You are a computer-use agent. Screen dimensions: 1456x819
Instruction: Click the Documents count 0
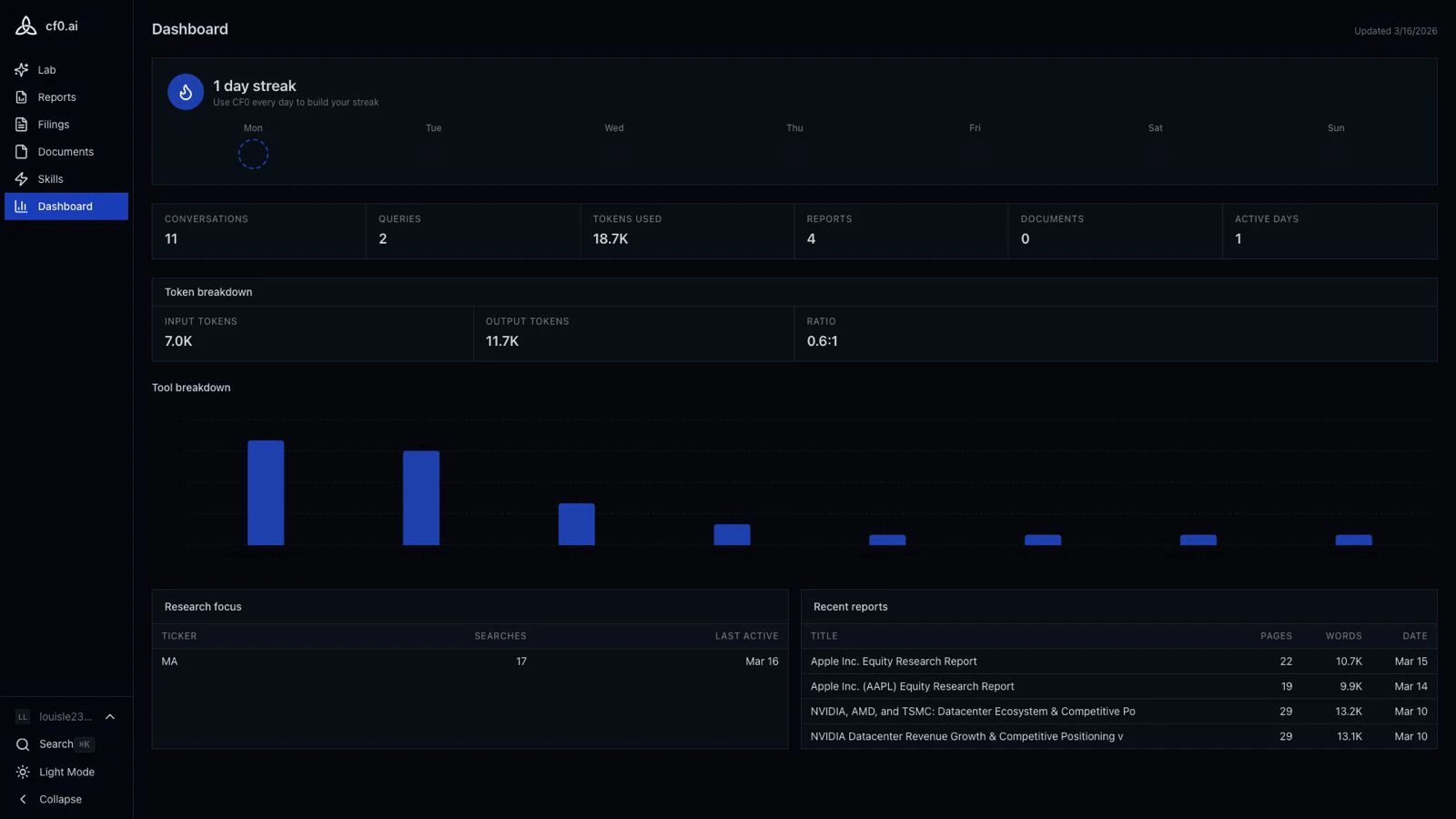point(1026,239)
